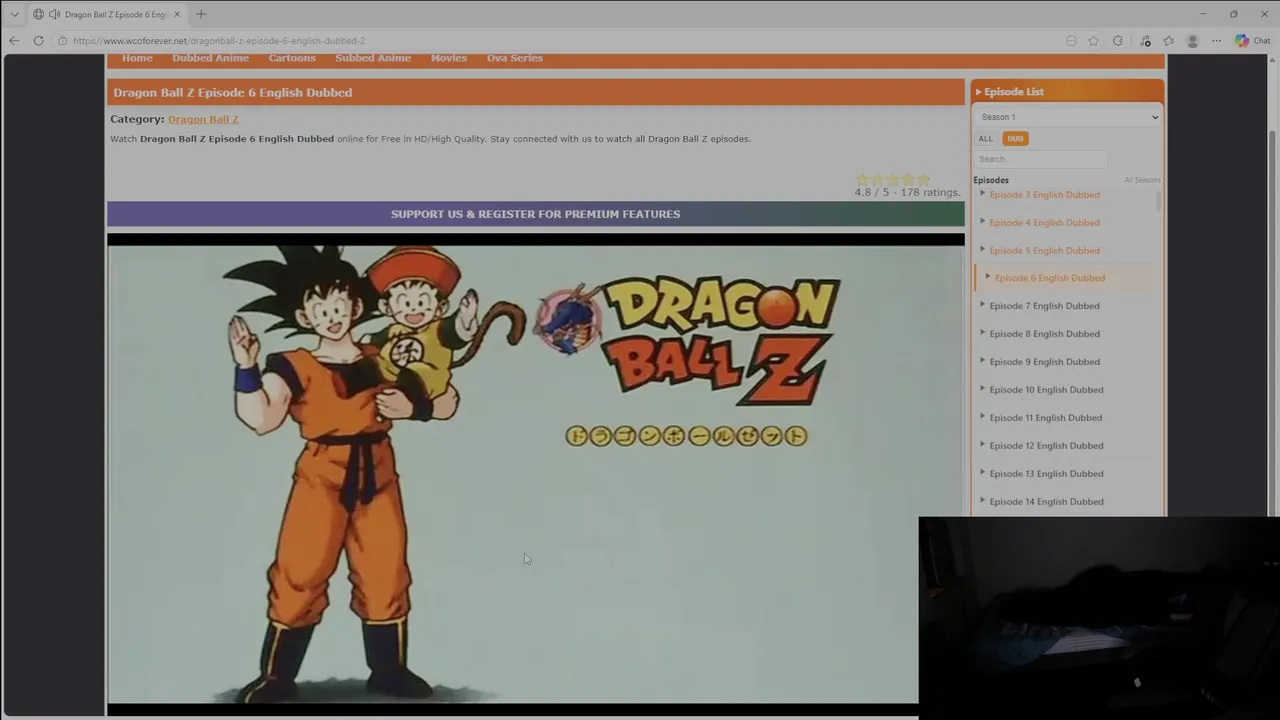Follow the Dragon Ball Z category link
1280x720 pixels.
tap(203, 119)
